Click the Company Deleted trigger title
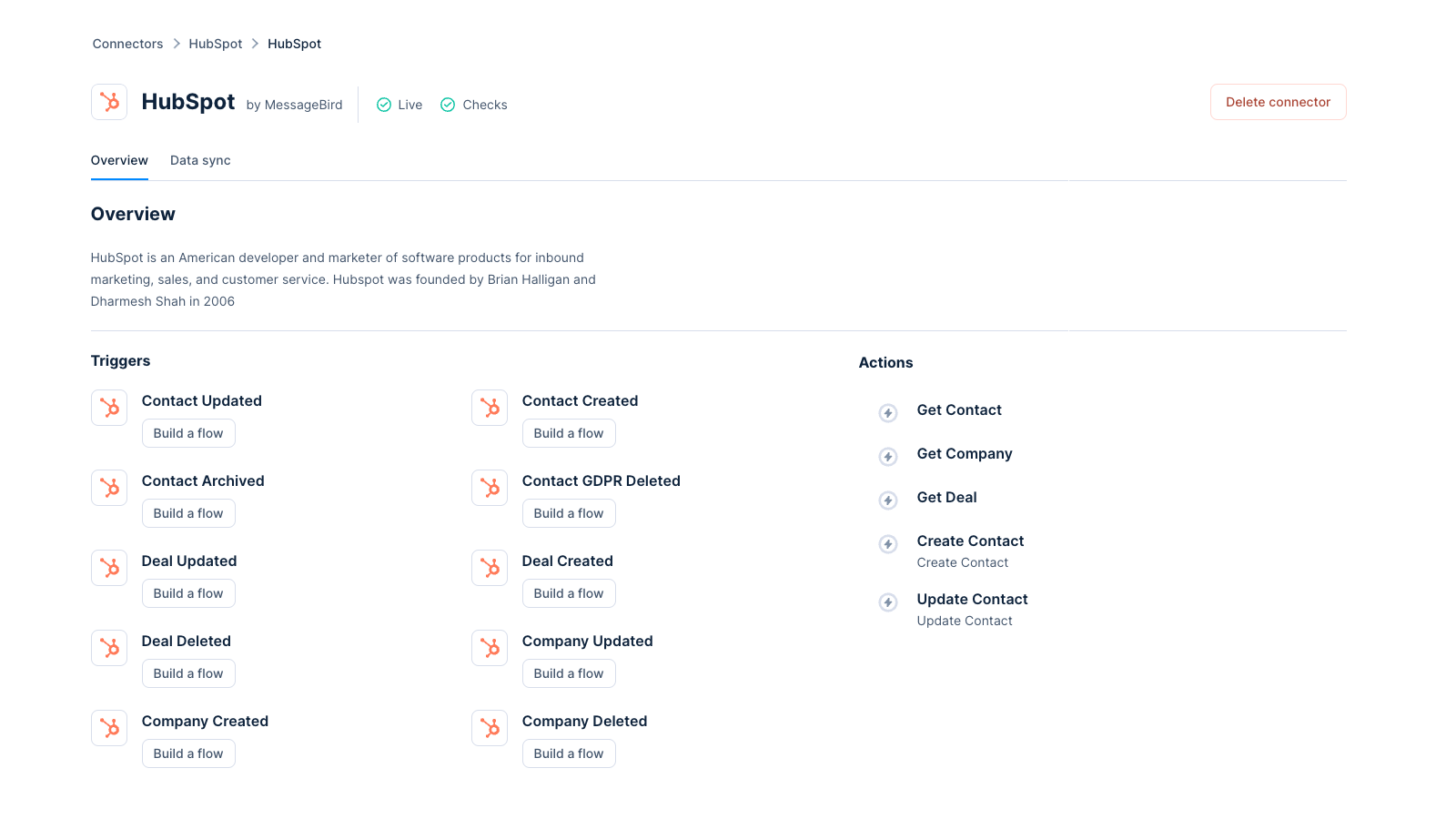 584,722
